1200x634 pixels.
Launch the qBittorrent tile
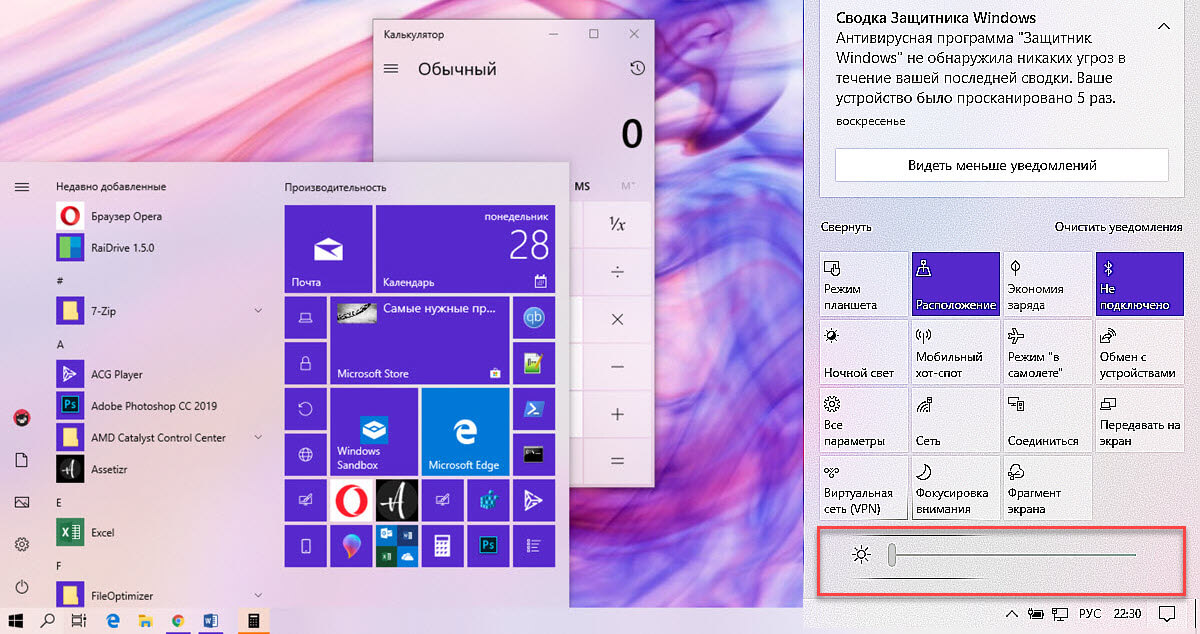(x=534, y=317)
